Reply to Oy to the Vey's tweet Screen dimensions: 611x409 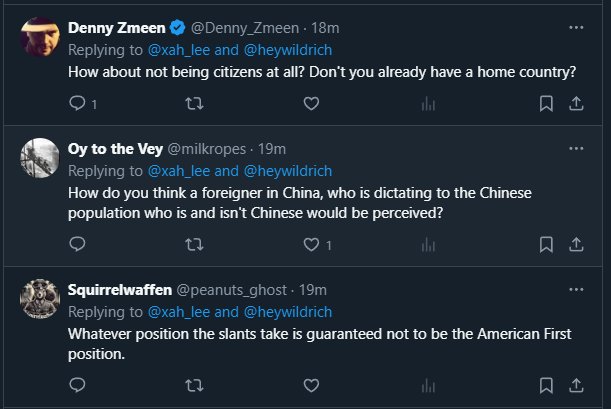pos(77,244)
